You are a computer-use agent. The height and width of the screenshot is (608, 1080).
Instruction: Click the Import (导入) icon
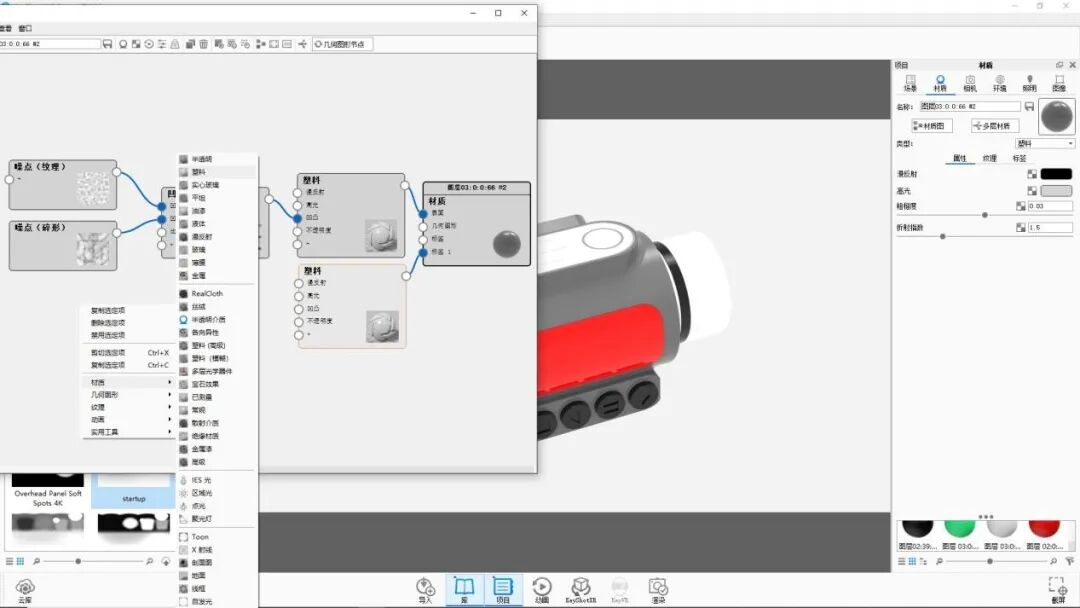(424, 589)
